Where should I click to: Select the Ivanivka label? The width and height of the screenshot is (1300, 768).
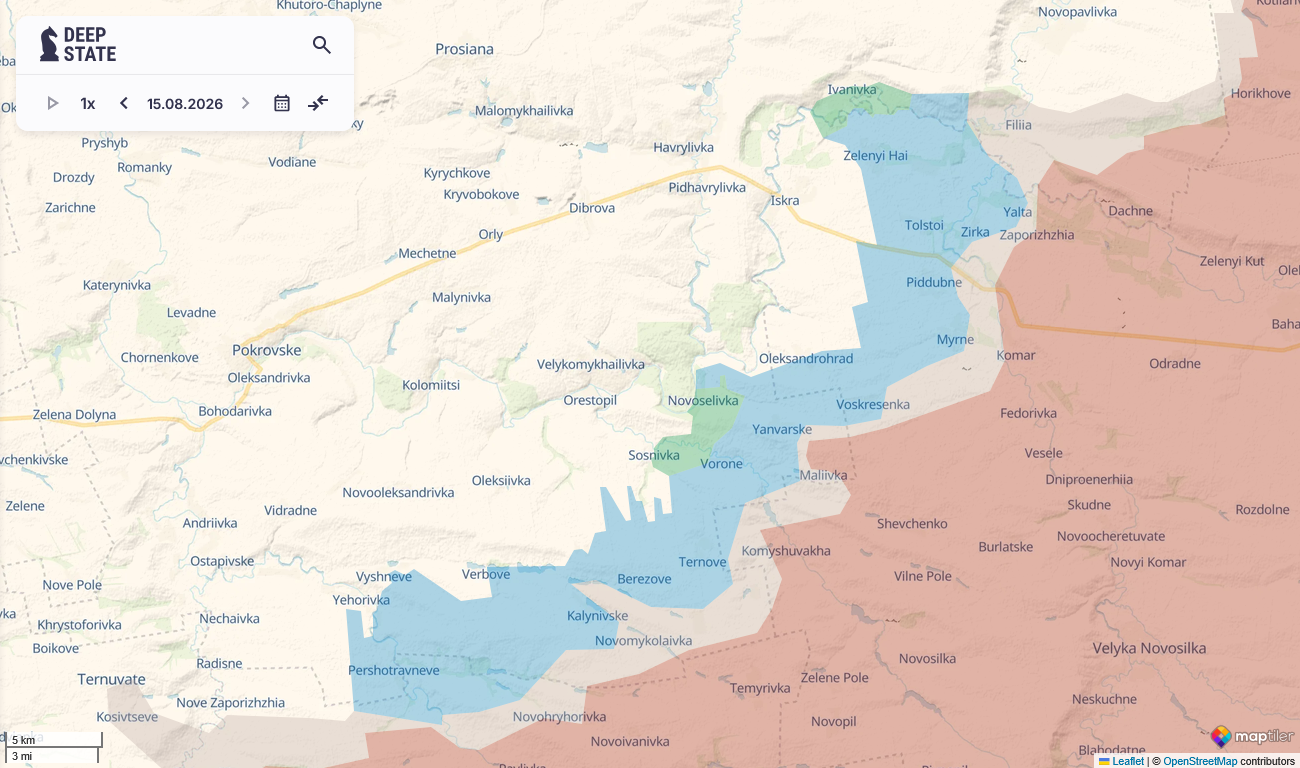[852, 90]
